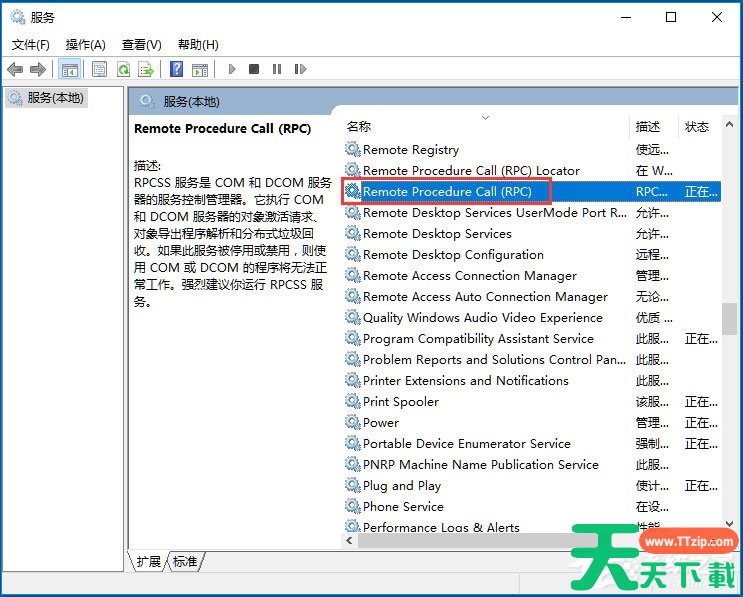Click the Forward arrow toolbar icon
Screen dimensions: 743x597
[38, 69]
